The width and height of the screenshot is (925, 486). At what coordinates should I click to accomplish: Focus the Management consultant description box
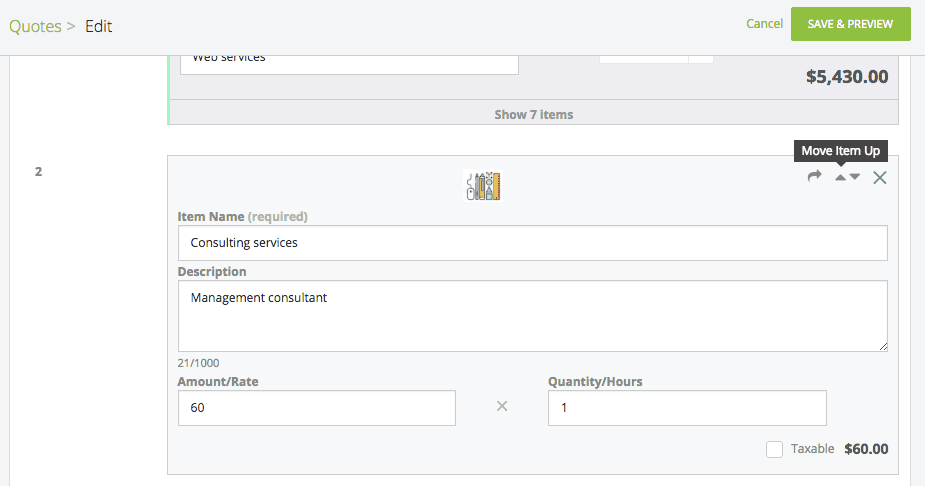click(x=532, y=316)
